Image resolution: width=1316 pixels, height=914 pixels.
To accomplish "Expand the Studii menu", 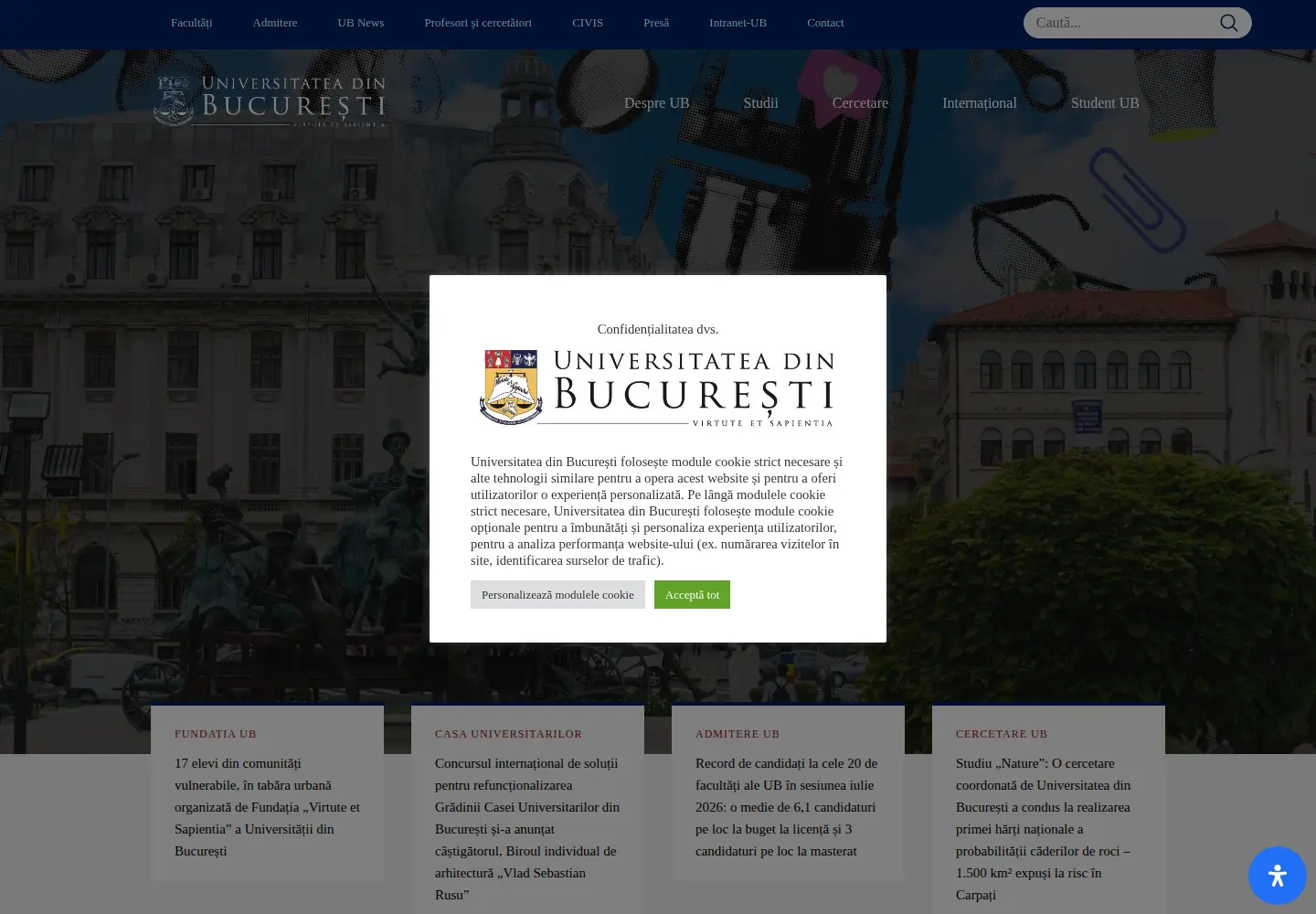I will point(760,103).
